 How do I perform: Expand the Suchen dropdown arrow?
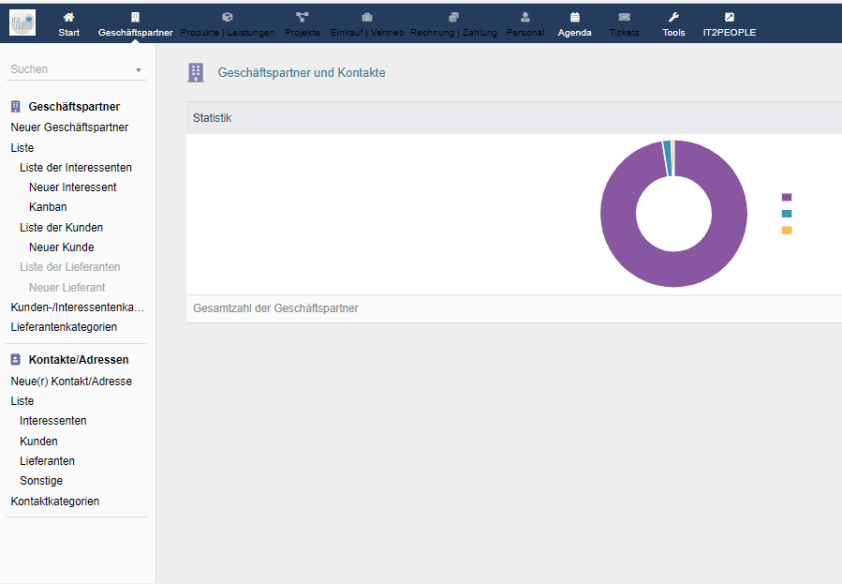[139, 70]
